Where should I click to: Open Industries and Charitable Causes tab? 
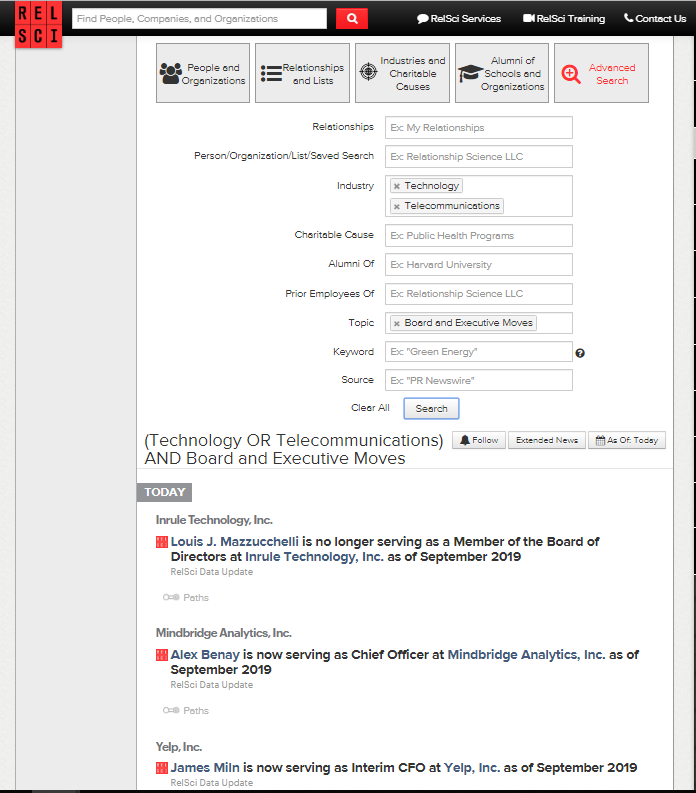pos(402,73)
